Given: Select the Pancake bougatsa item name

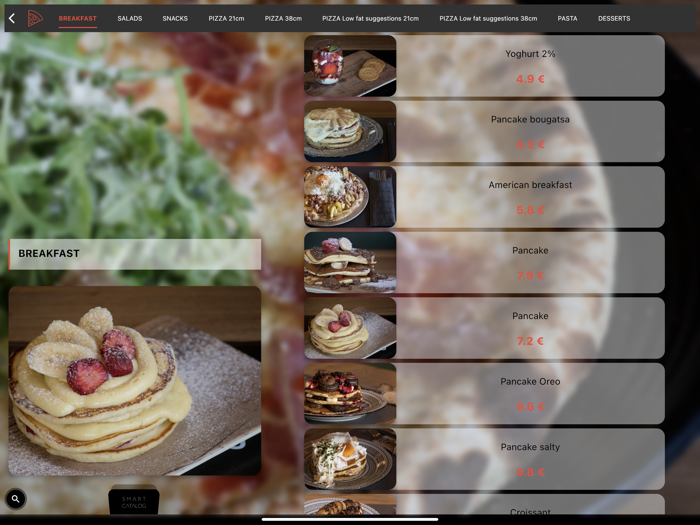Looking at the screenshot, I should click(x=530, y=120).
